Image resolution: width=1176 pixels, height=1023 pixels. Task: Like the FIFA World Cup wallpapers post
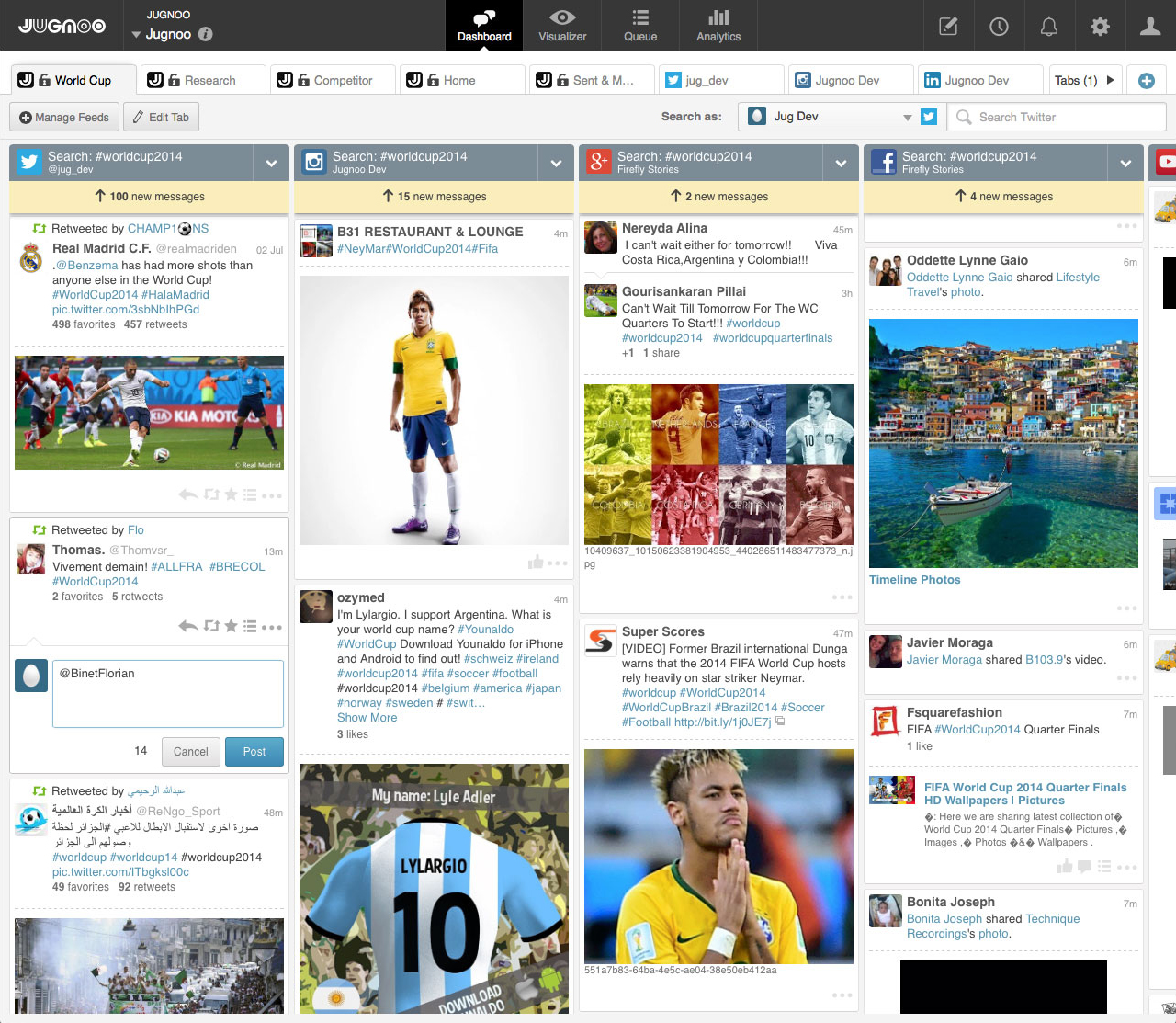coord(1065,866)
